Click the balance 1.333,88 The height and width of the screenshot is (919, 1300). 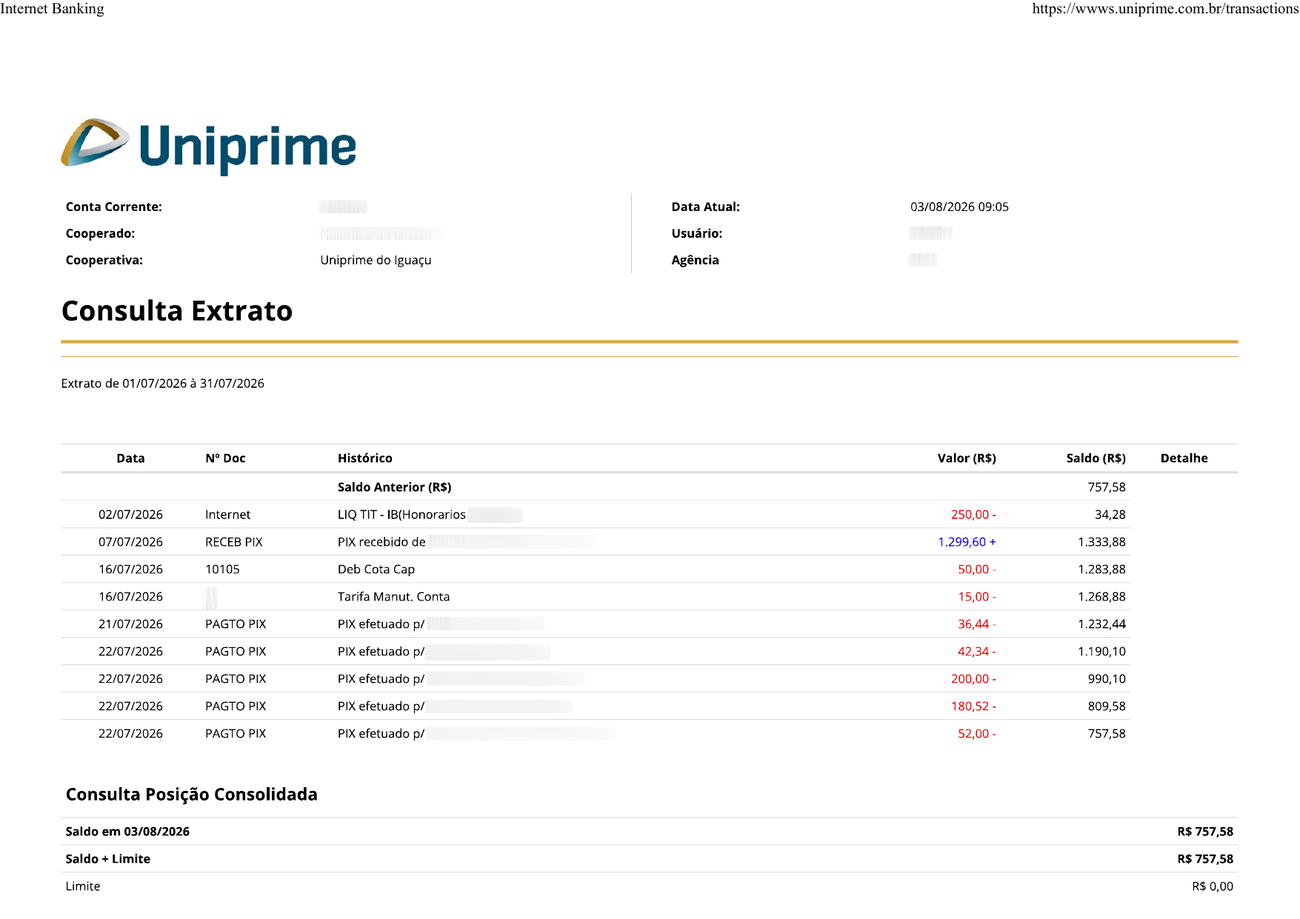coord(1101,541)
